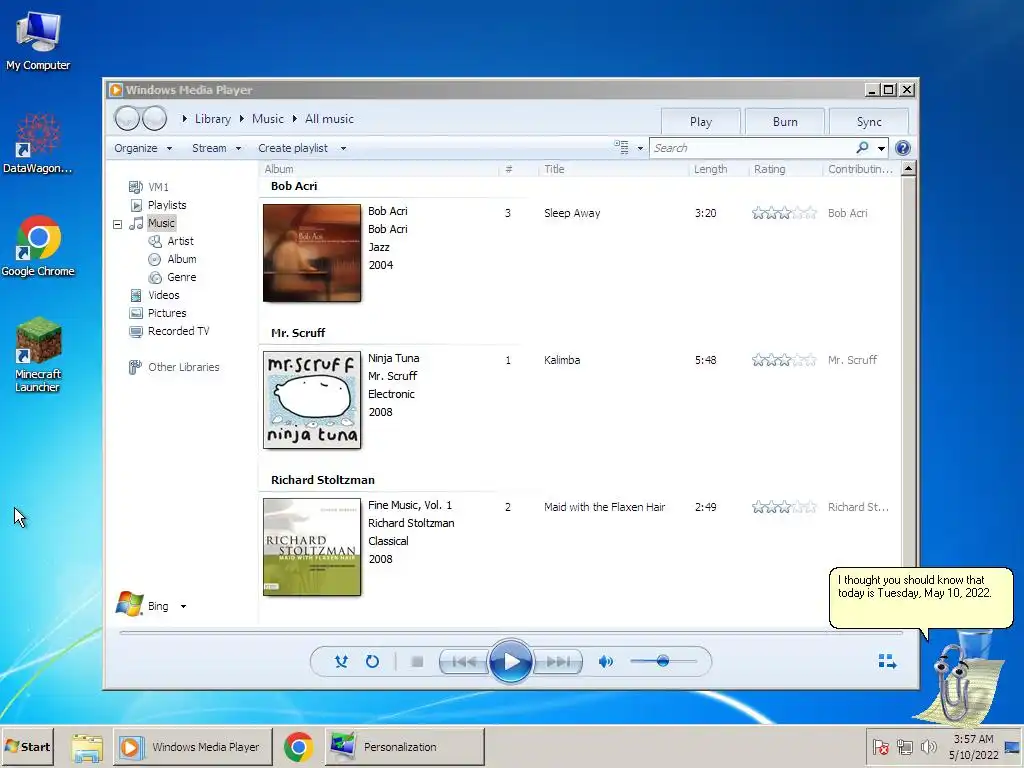
Task: Adjust the player volume slider
Action: 663,662
